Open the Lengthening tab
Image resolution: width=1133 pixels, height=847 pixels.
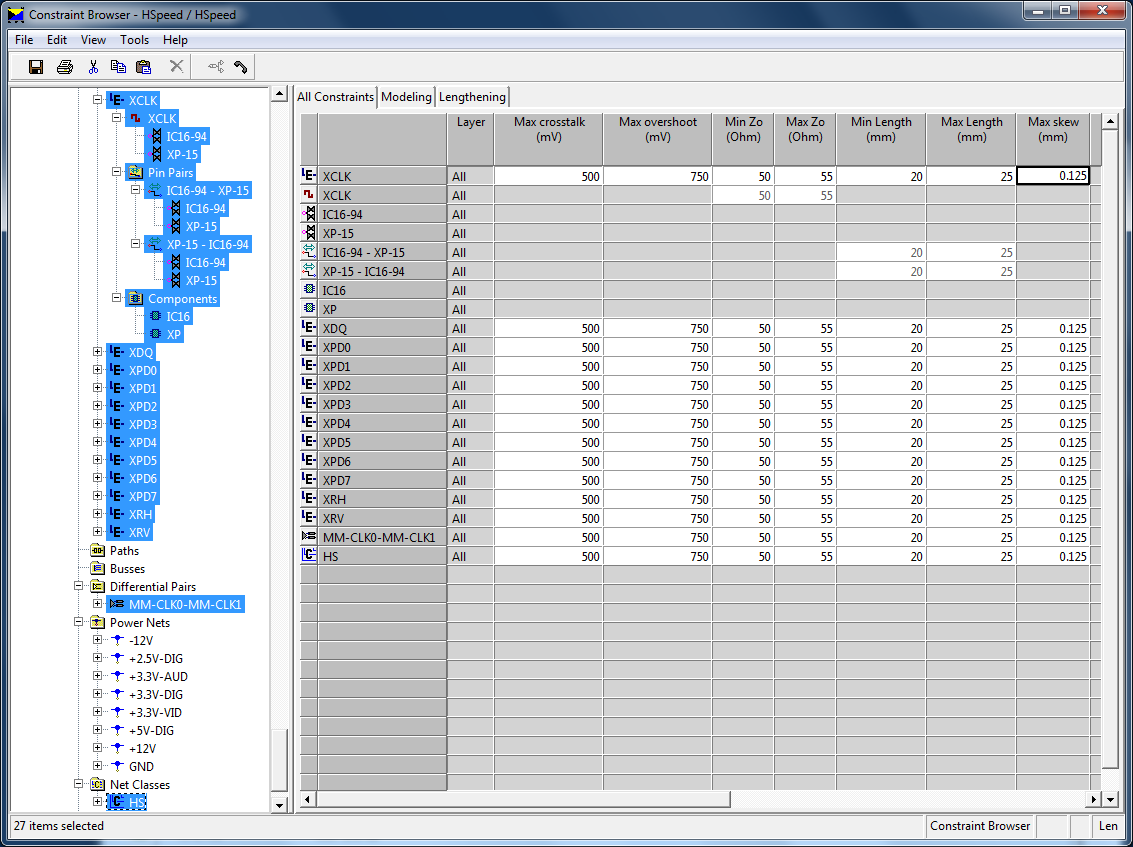(x=472, y=97)
